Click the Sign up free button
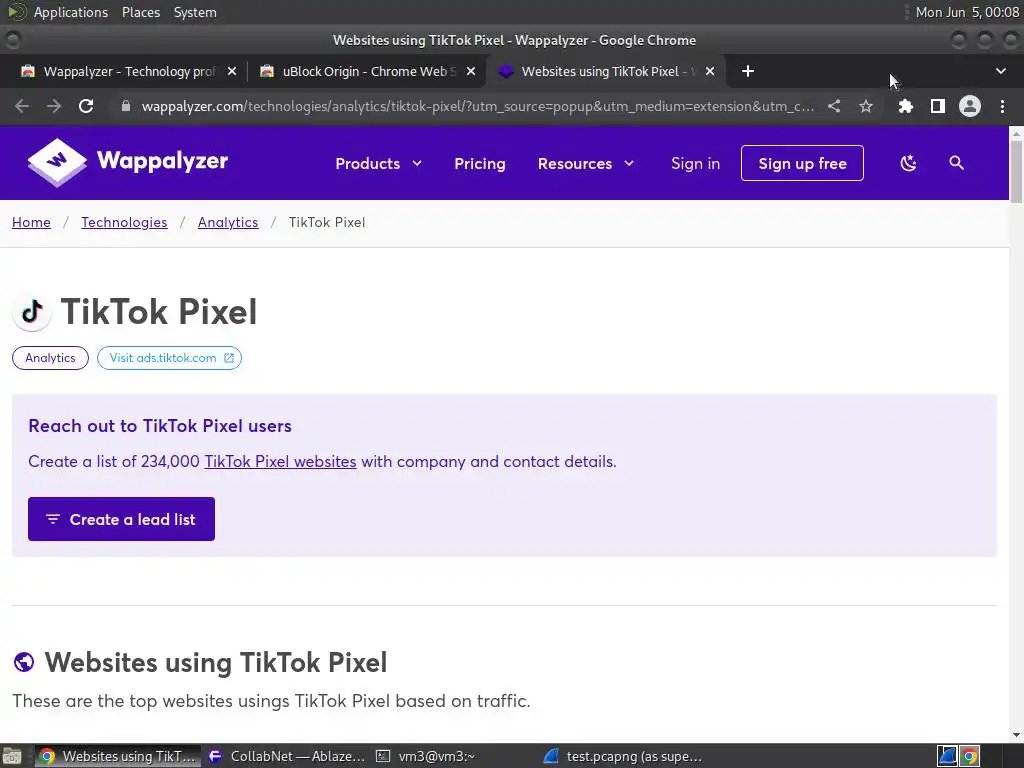Image resolution: width=1024 pixels, height=768 pixels. (x=802, y=163)
